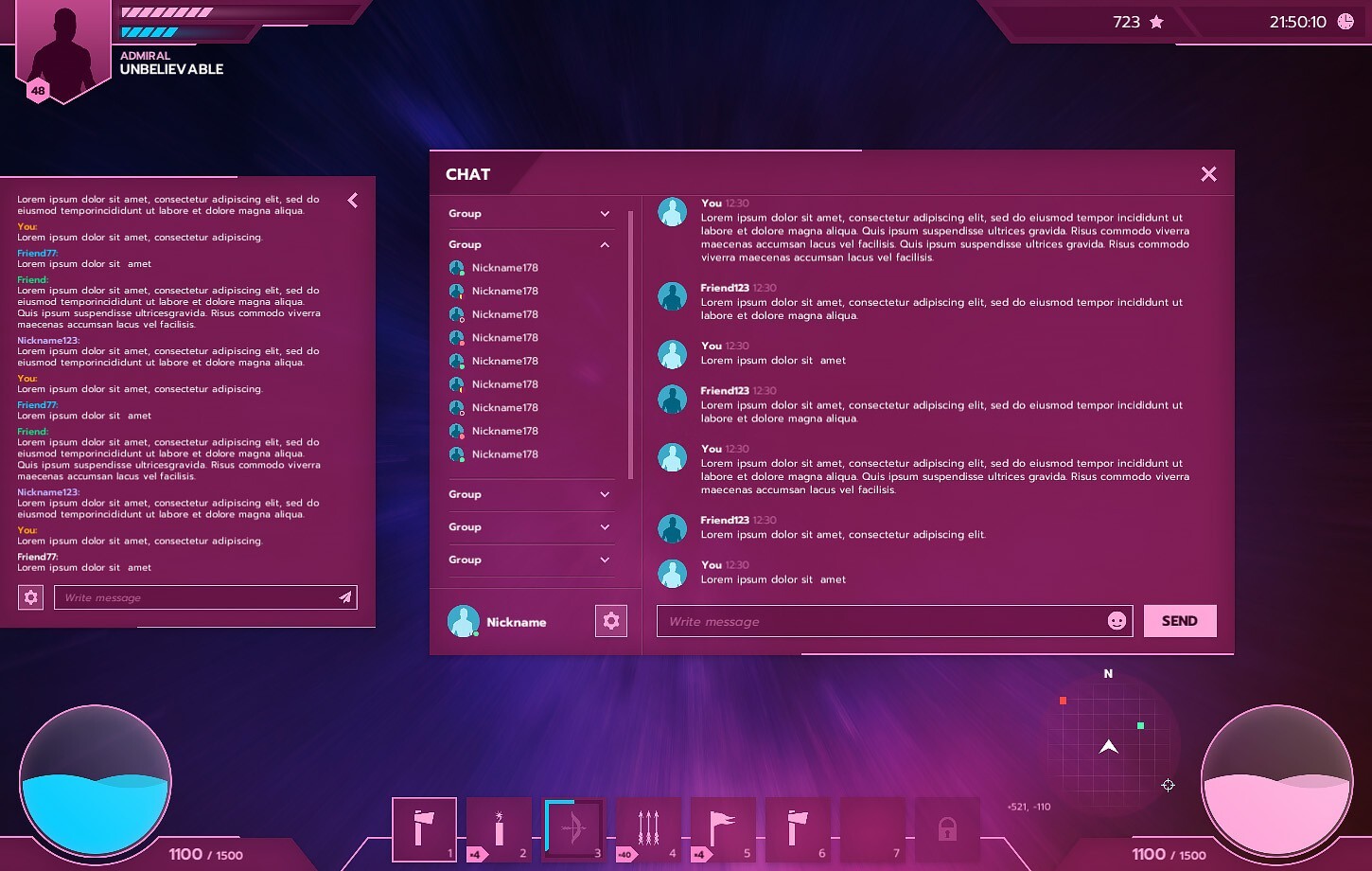1372x871 pixels.
Task: Select the arrow bundle in slot 4
Action: point(648,829)
